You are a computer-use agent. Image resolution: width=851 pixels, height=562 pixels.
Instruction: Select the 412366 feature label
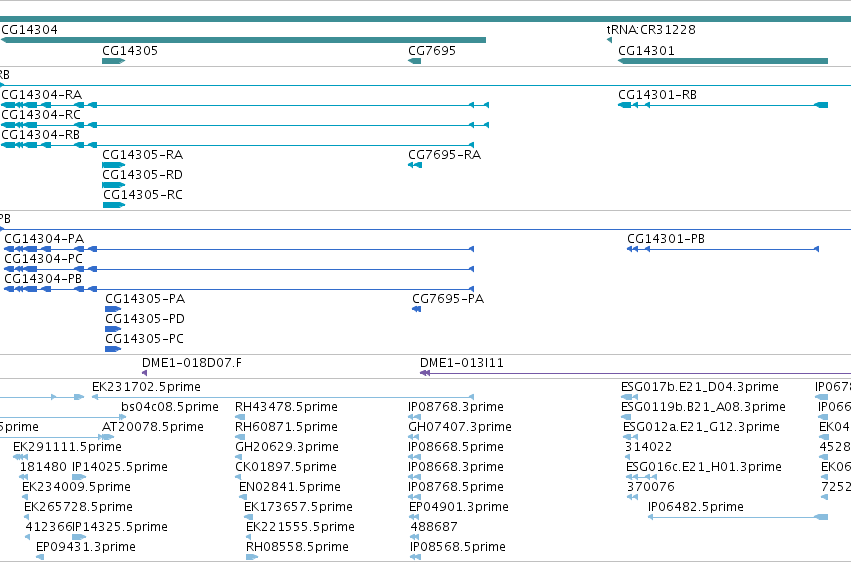click(x=49, y=527)
